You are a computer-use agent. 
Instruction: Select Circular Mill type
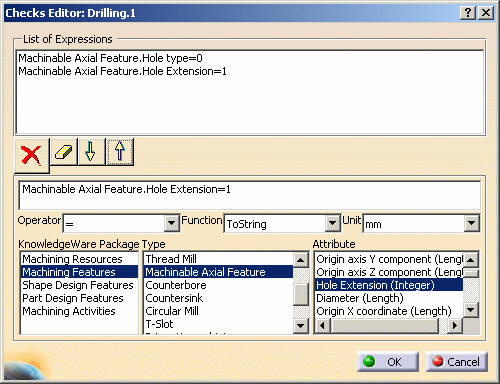point(219,311)
